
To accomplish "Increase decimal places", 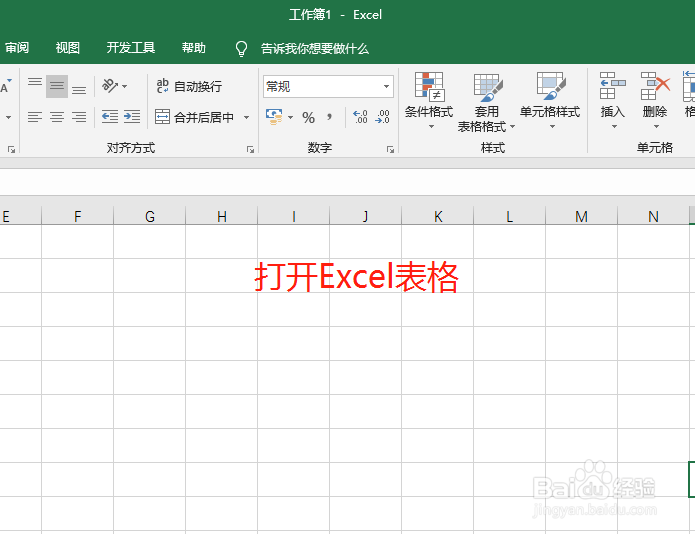I will tap(360, 117).
